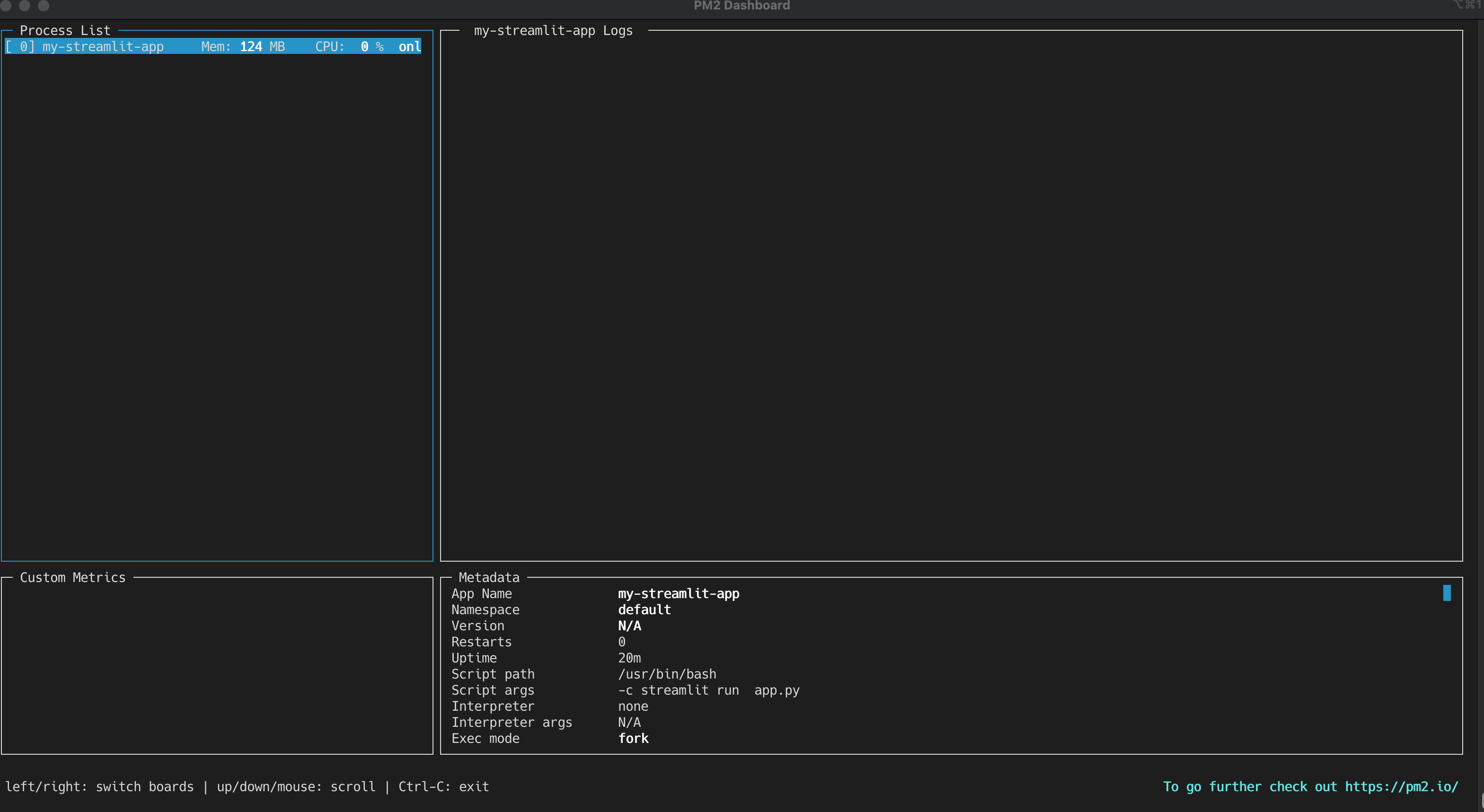Screen dimensions: 1484x812
Task: Click the Custom Metrics panel title
Action: [x=72, y=578]
